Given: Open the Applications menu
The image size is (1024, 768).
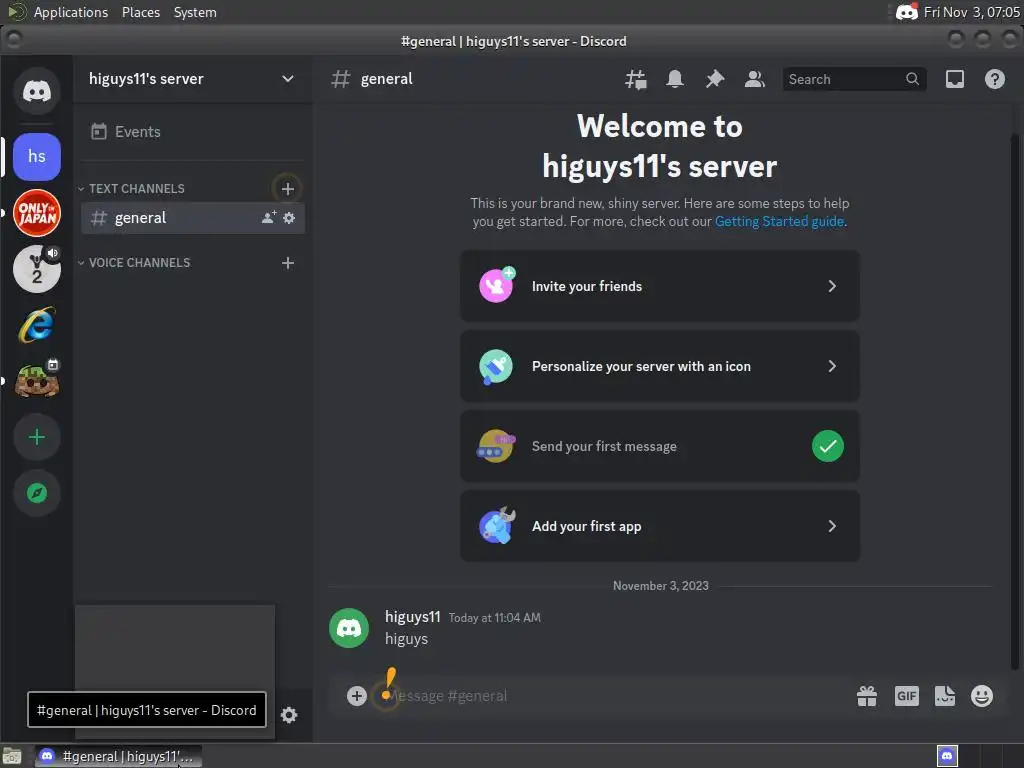Looking at the screenshot, I should (71, 12).
